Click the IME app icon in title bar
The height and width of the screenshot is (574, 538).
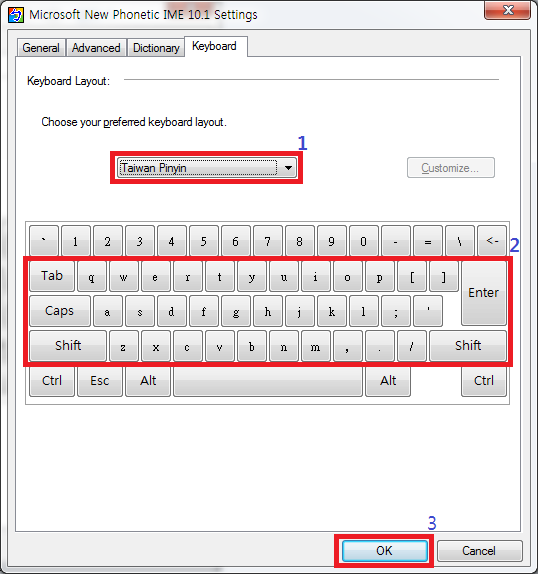point(16,15)
